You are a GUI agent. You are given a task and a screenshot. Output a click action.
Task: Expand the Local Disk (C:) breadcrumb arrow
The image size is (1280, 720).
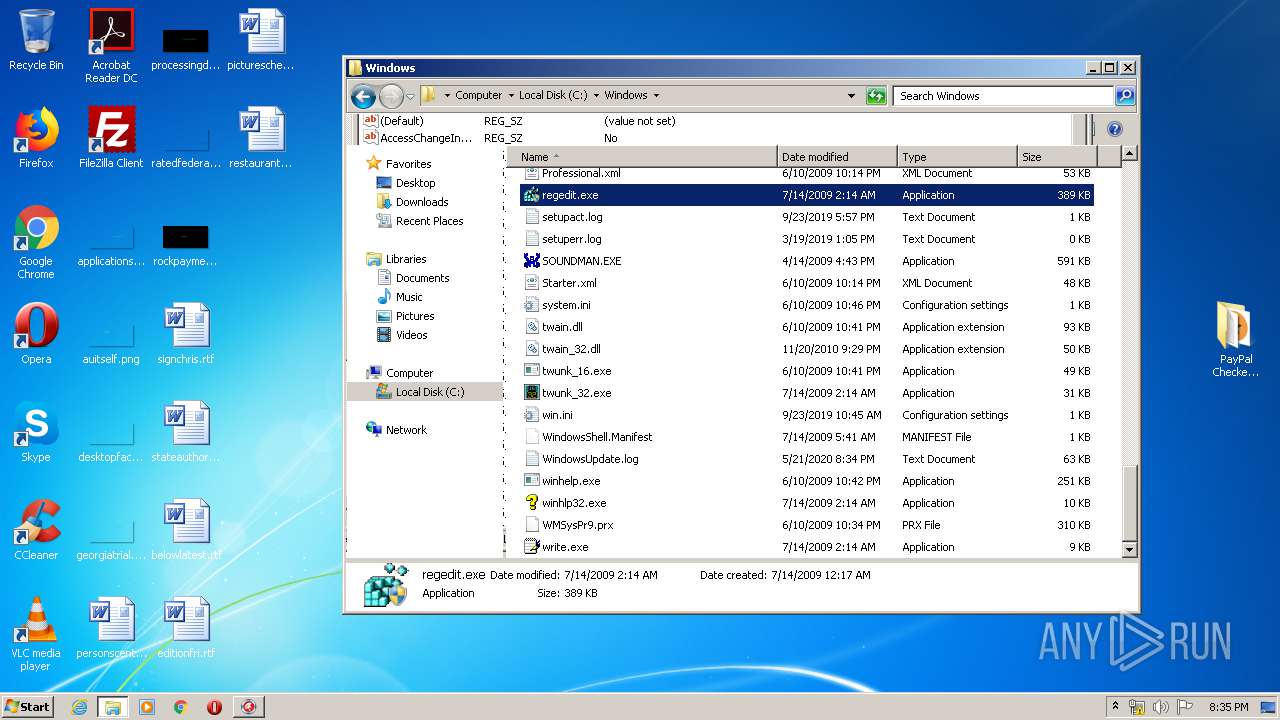coord(596,96)
